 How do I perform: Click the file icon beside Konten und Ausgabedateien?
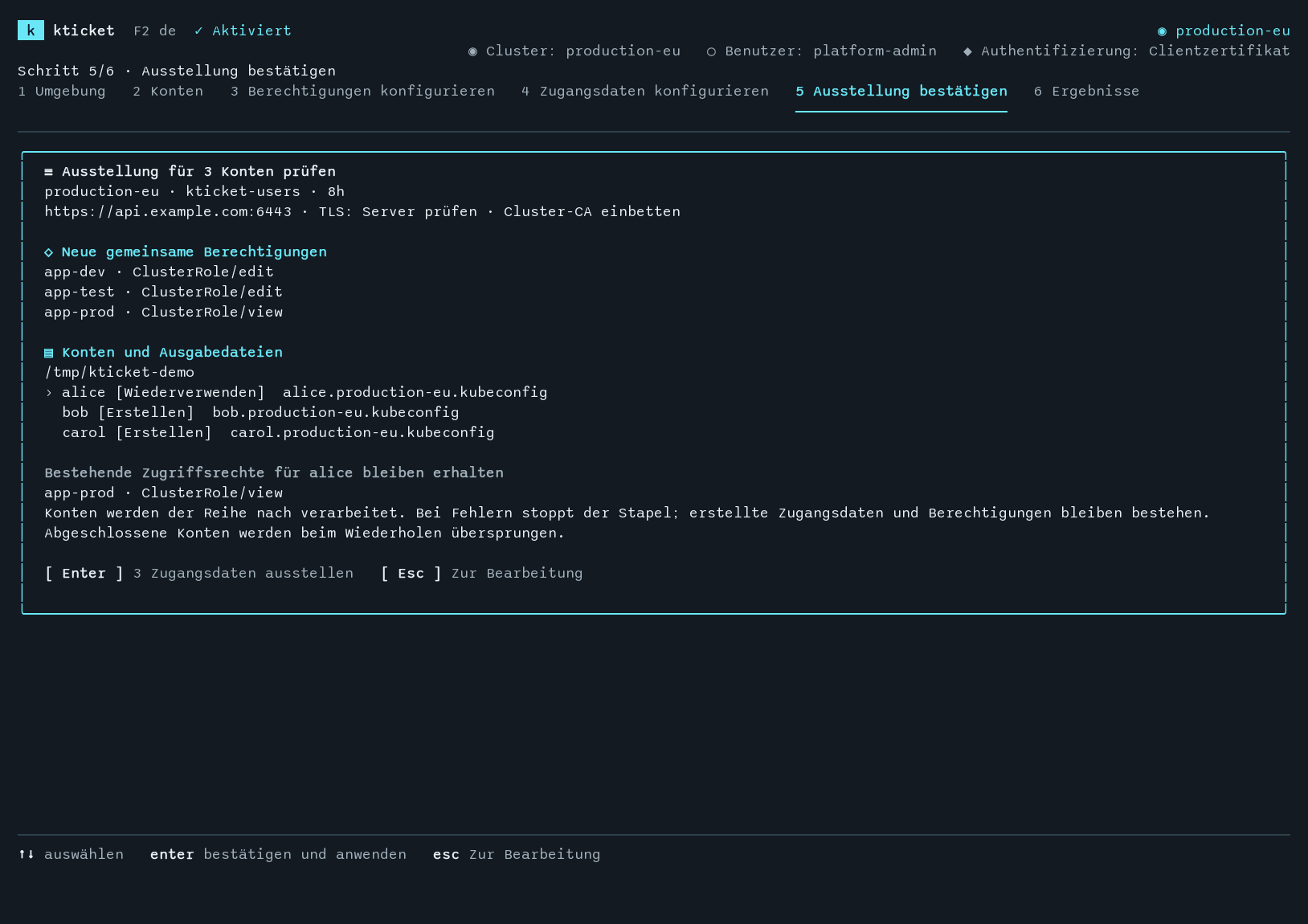tap(48, 352)
